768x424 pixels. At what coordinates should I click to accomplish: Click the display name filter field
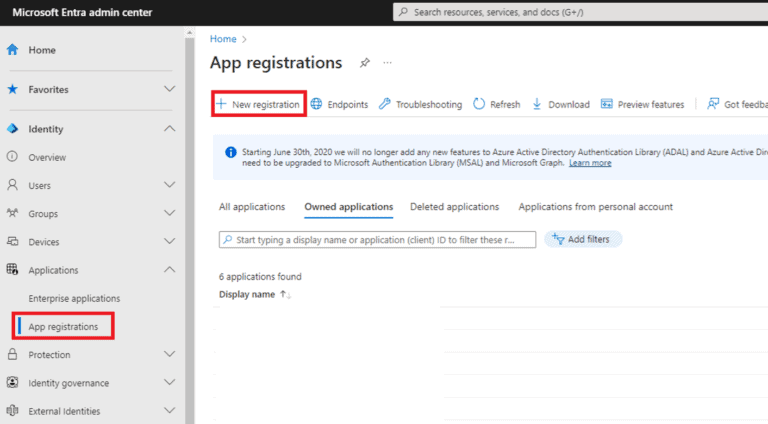377,239
